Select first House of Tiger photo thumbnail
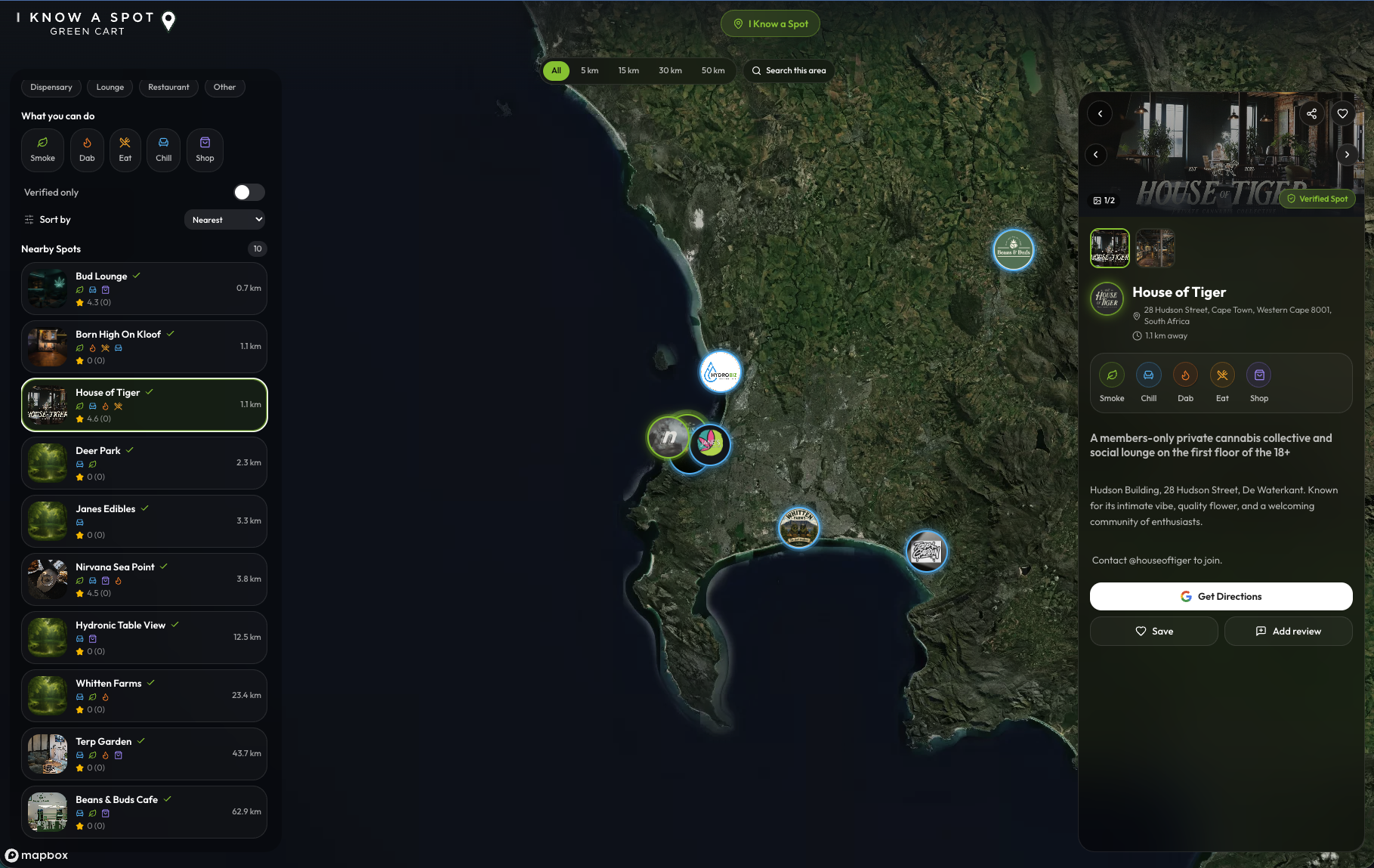 1110,248
